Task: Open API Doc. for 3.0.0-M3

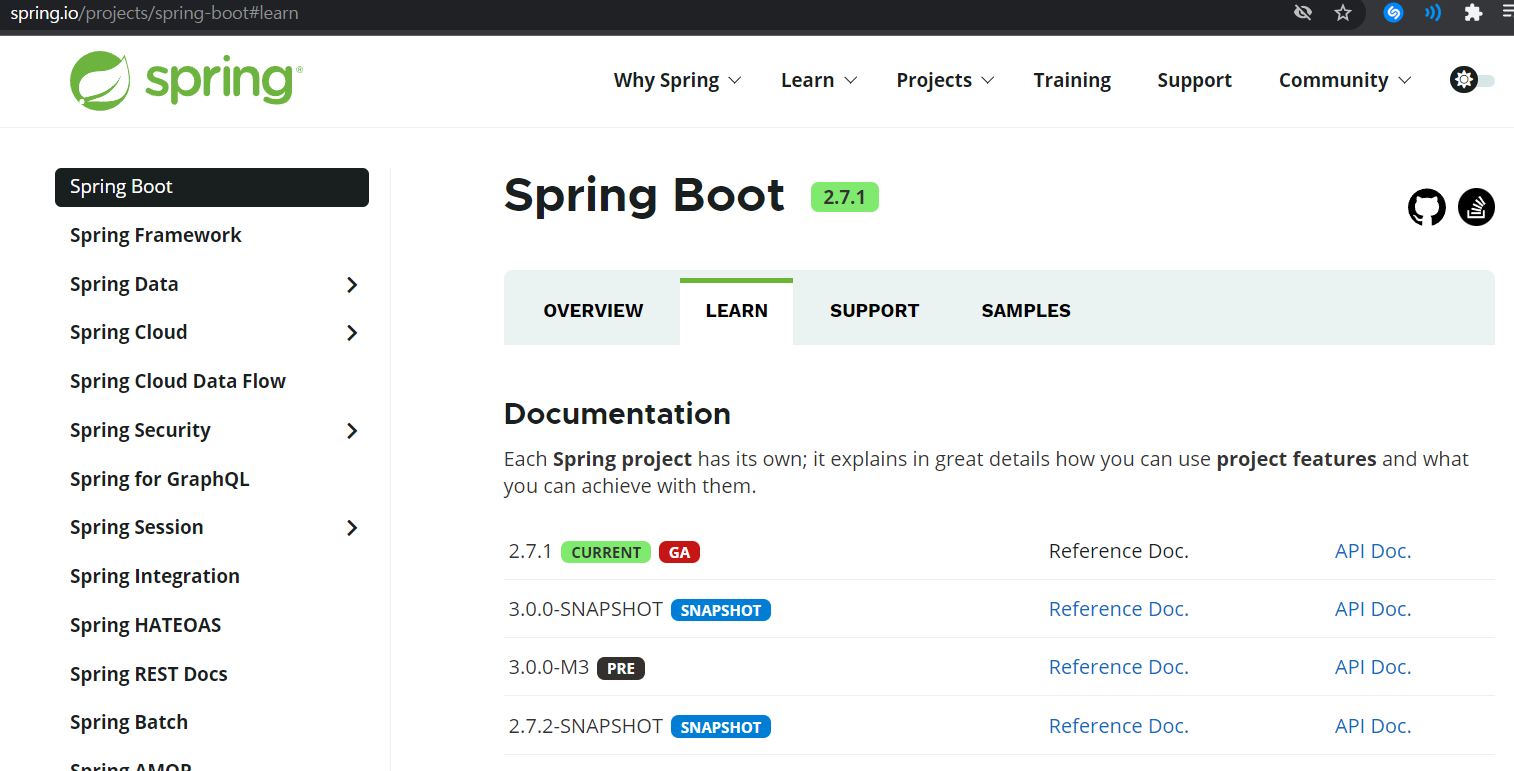Action: pyautogui.click(x=1373, y=667)
